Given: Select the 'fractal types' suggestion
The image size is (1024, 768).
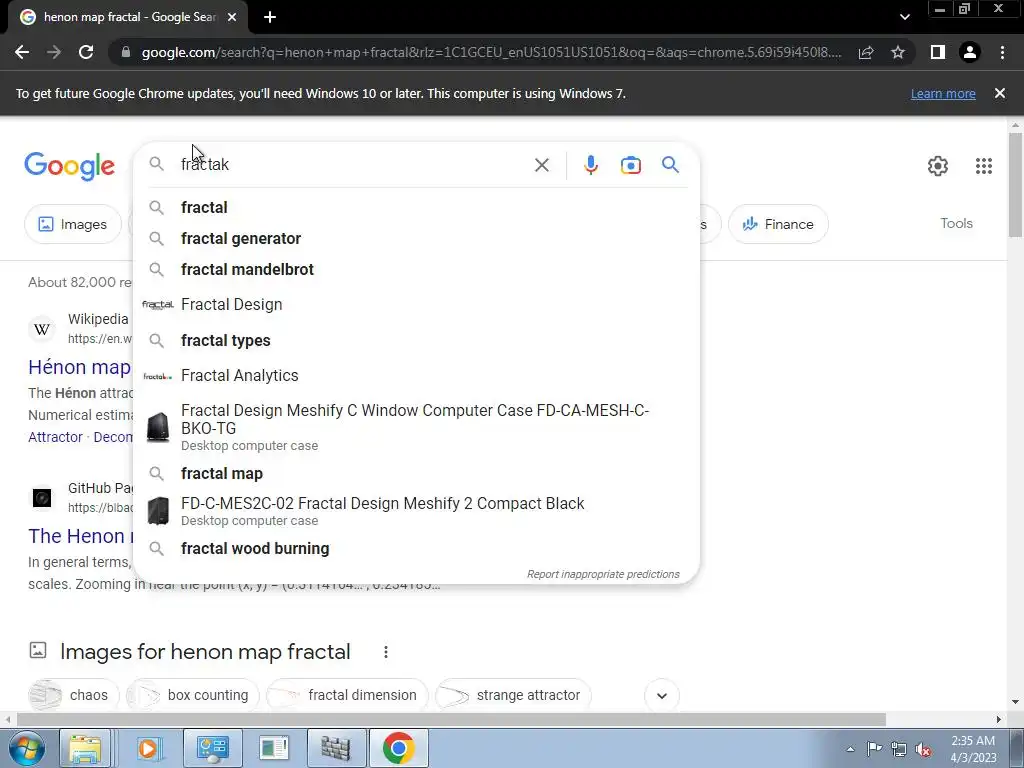Looking at the screenshot, I should click(x=416, y=340).
